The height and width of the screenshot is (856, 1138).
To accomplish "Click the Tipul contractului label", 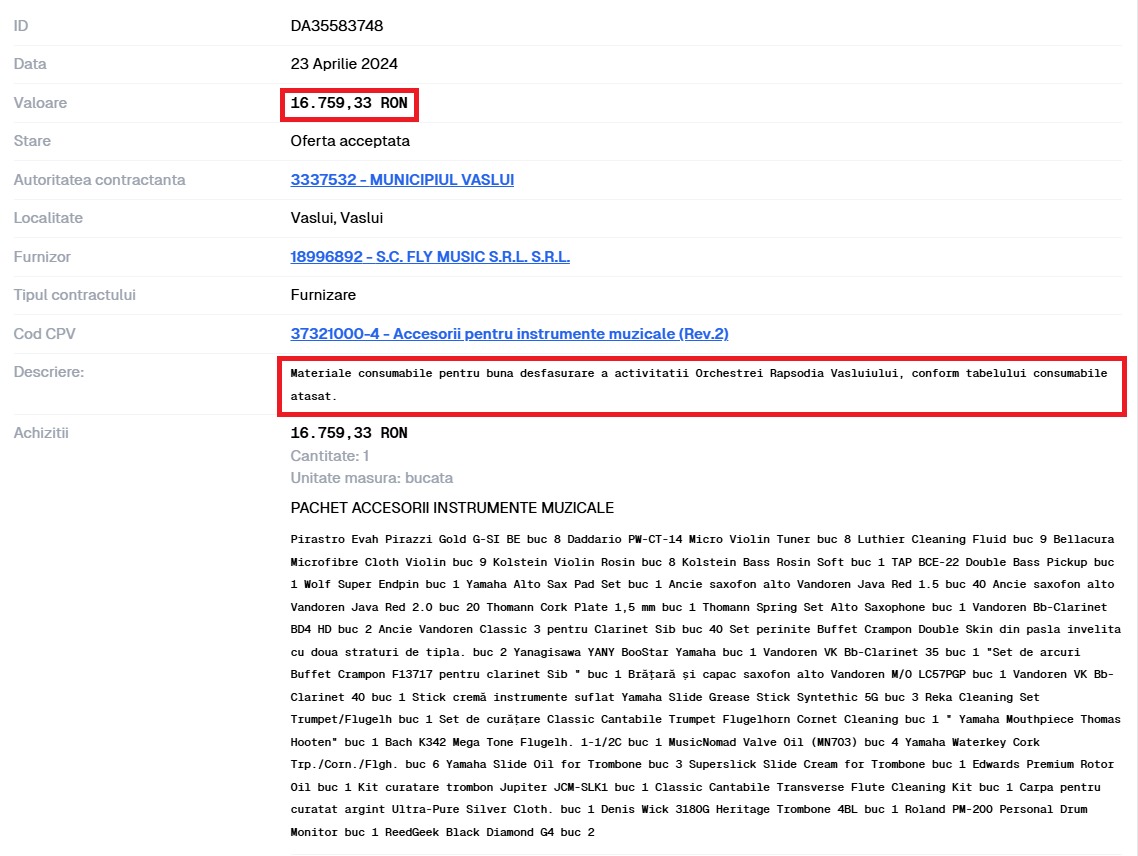I will point(75,295).
